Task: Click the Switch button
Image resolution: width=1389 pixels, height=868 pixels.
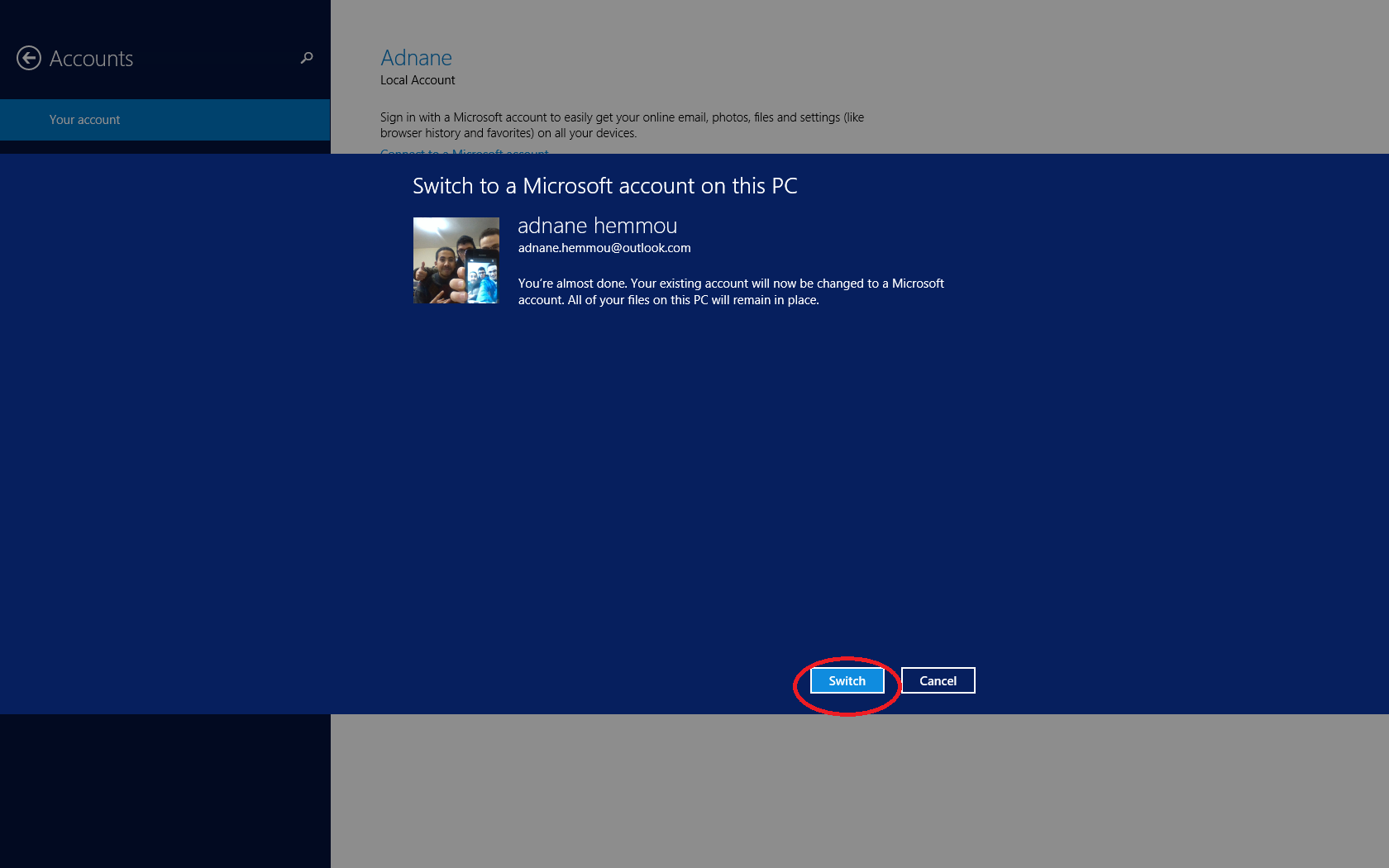Action: (847, 680)
